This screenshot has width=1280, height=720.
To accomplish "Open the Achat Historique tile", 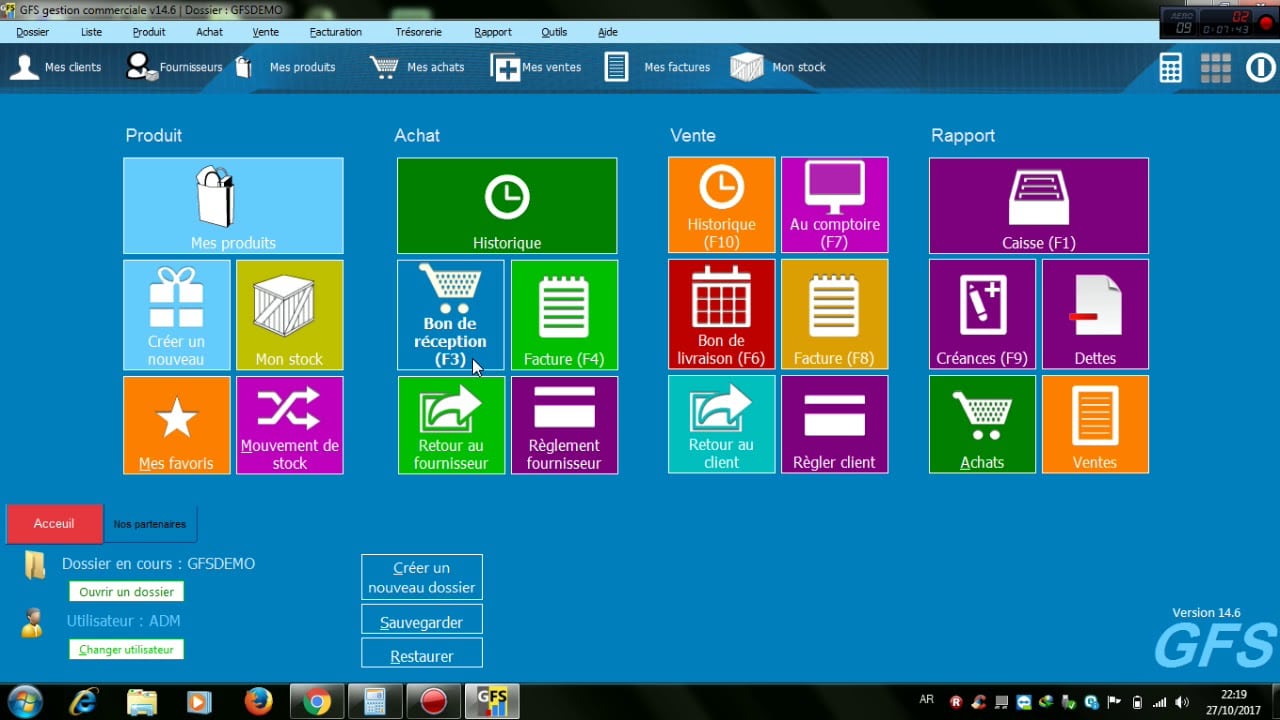I will (x=507, y=205).
